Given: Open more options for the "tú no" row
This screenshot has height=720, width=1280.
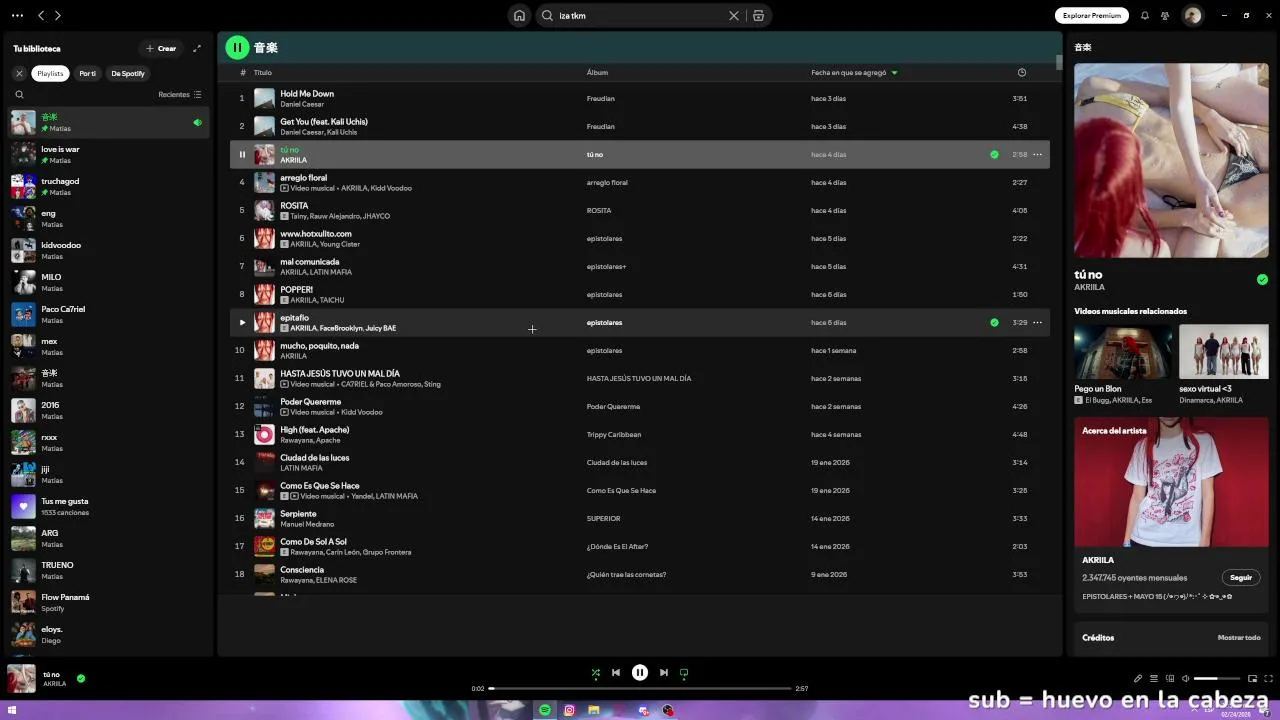Looking at the screenshot, I should pos(1037,154).
